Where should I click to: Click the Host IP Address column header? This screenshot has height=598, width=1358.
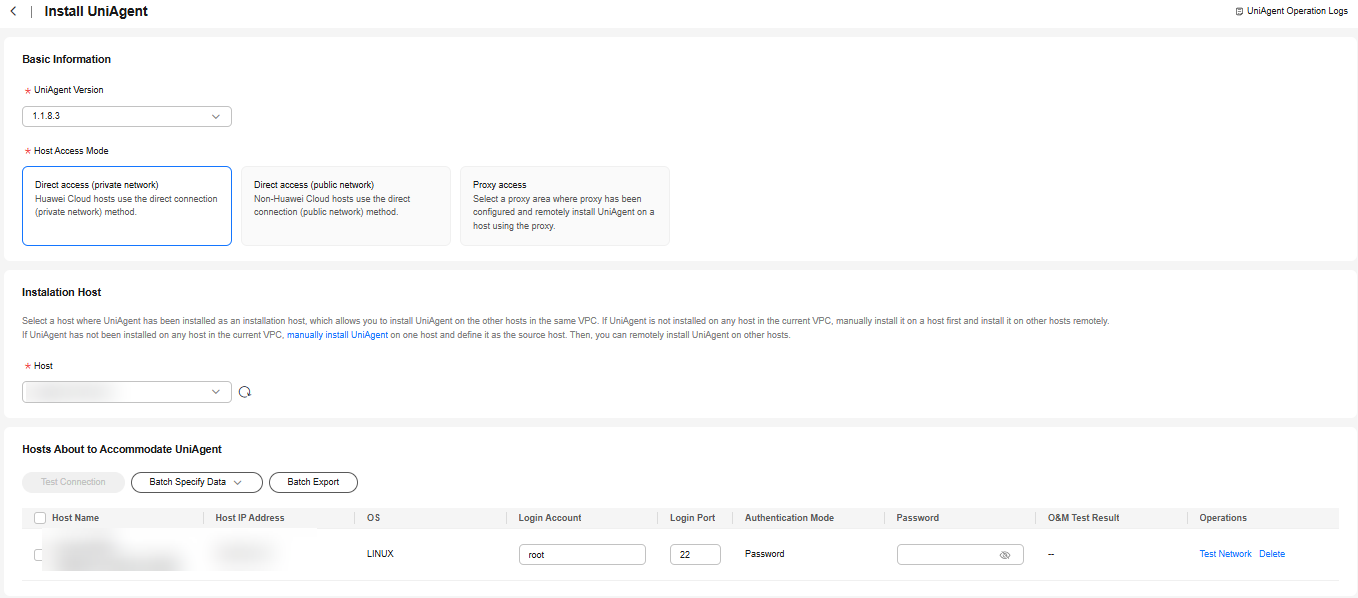click(250, 518)
